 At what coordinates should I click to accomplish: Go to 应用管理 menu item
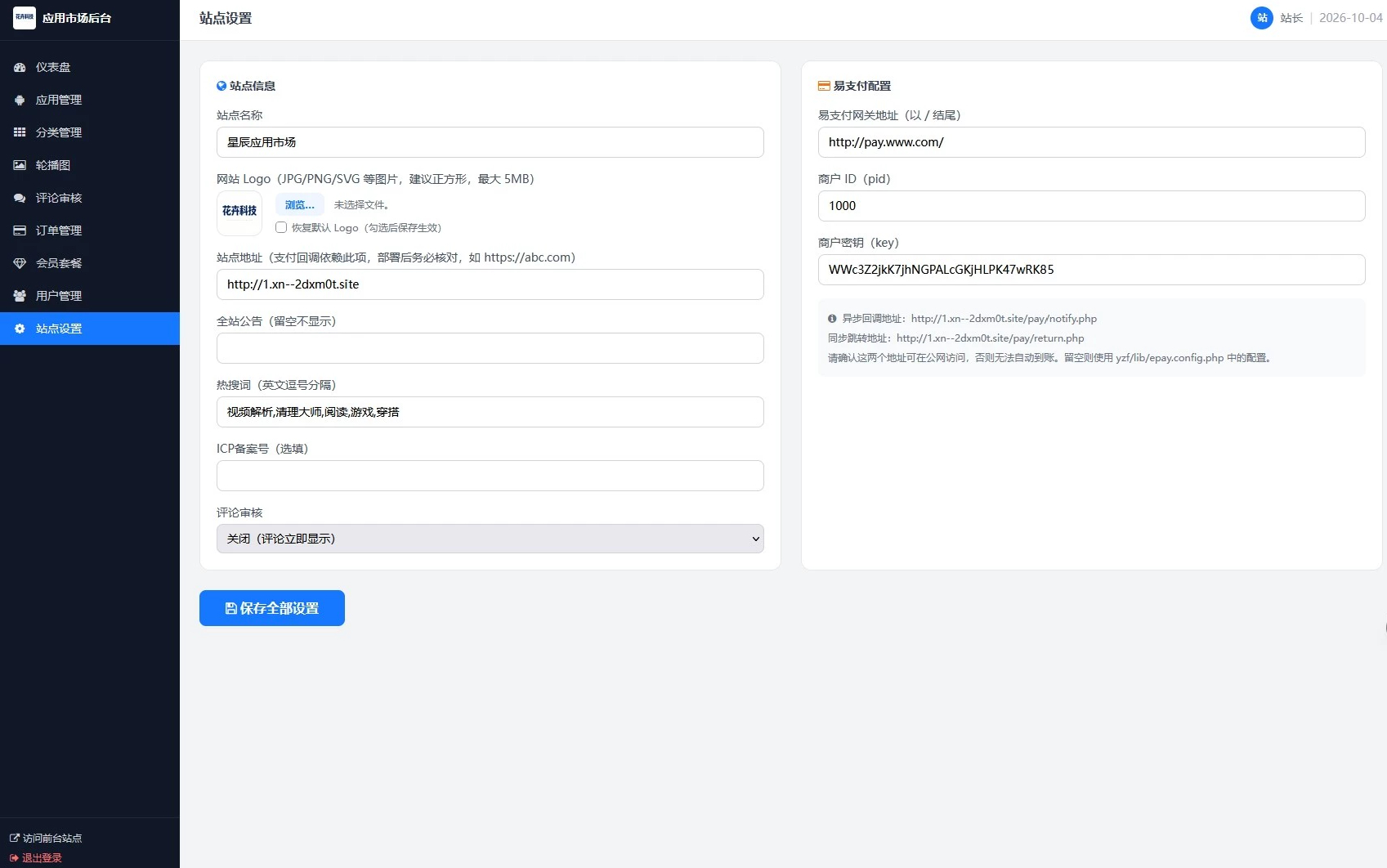(90, 100)
